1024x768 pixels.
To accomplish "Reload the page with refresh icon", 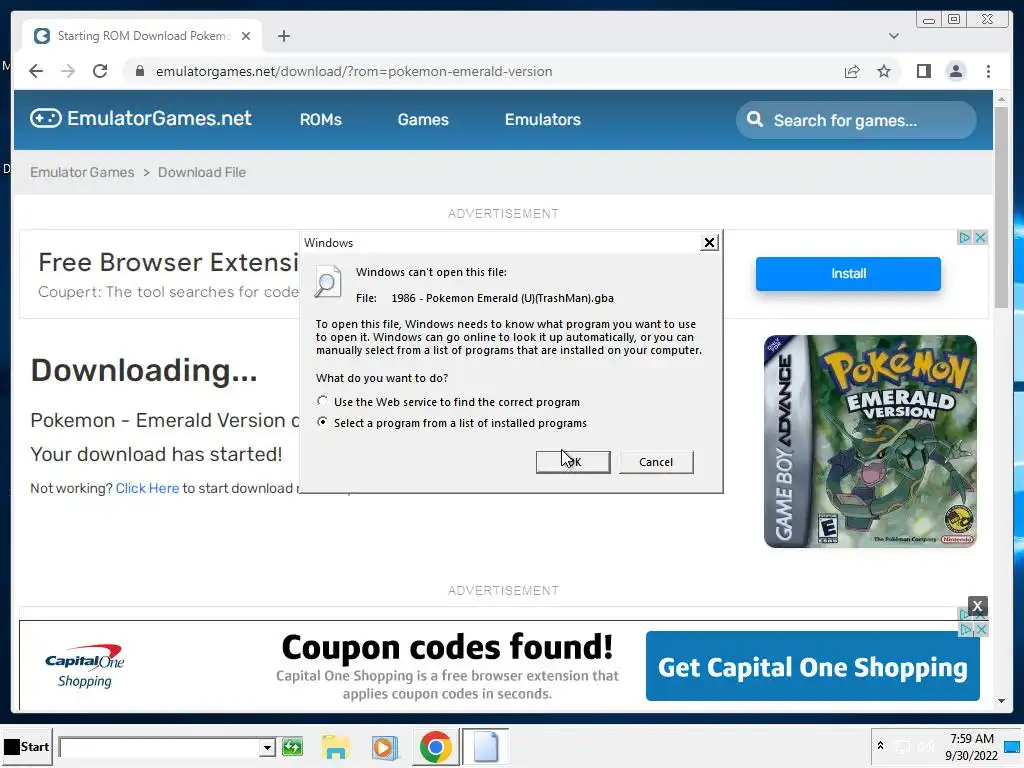I will point(100,71).
